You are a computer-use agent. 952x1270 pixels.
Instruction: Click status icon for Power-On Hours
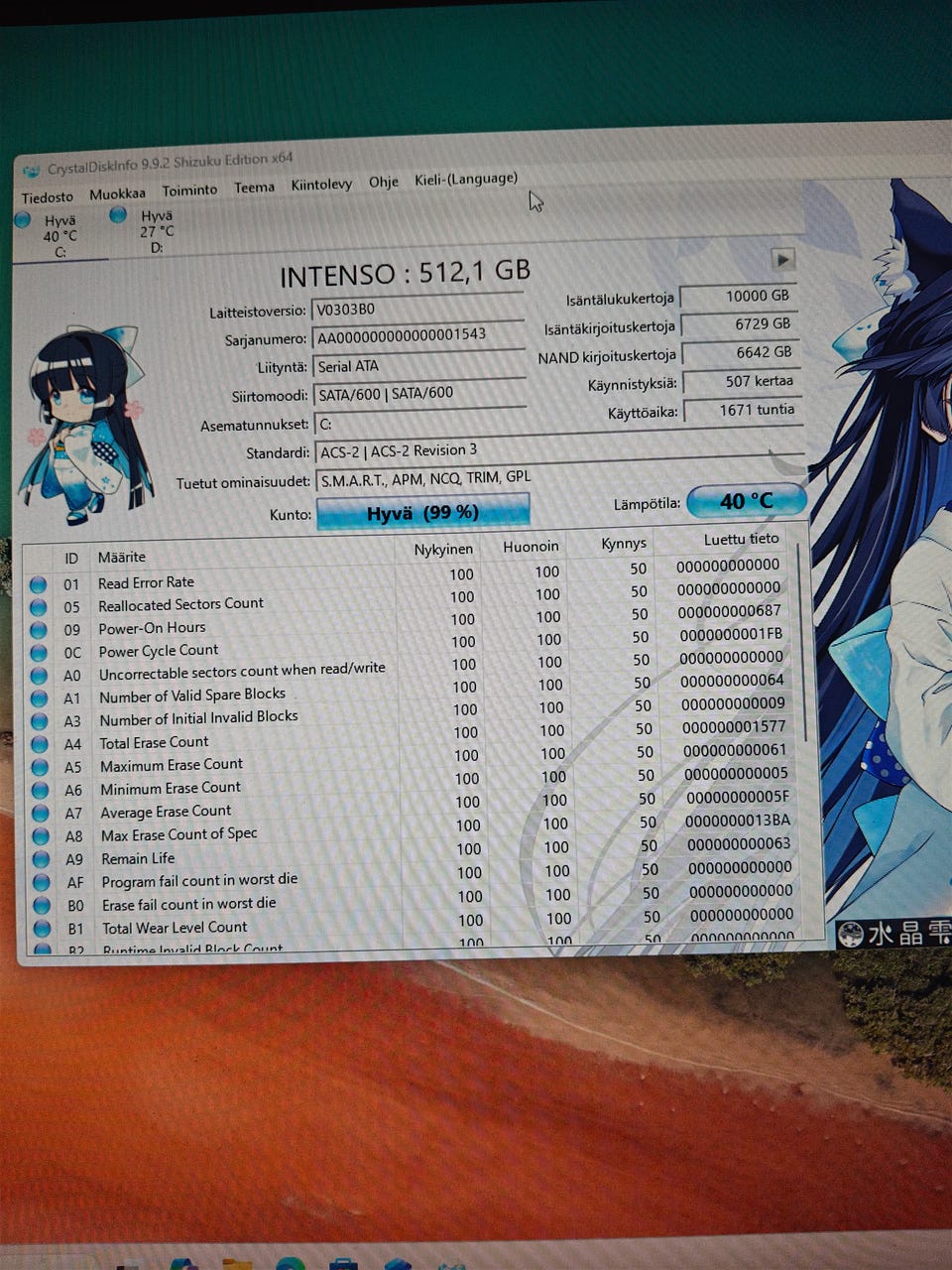click(x=39, y=630)
